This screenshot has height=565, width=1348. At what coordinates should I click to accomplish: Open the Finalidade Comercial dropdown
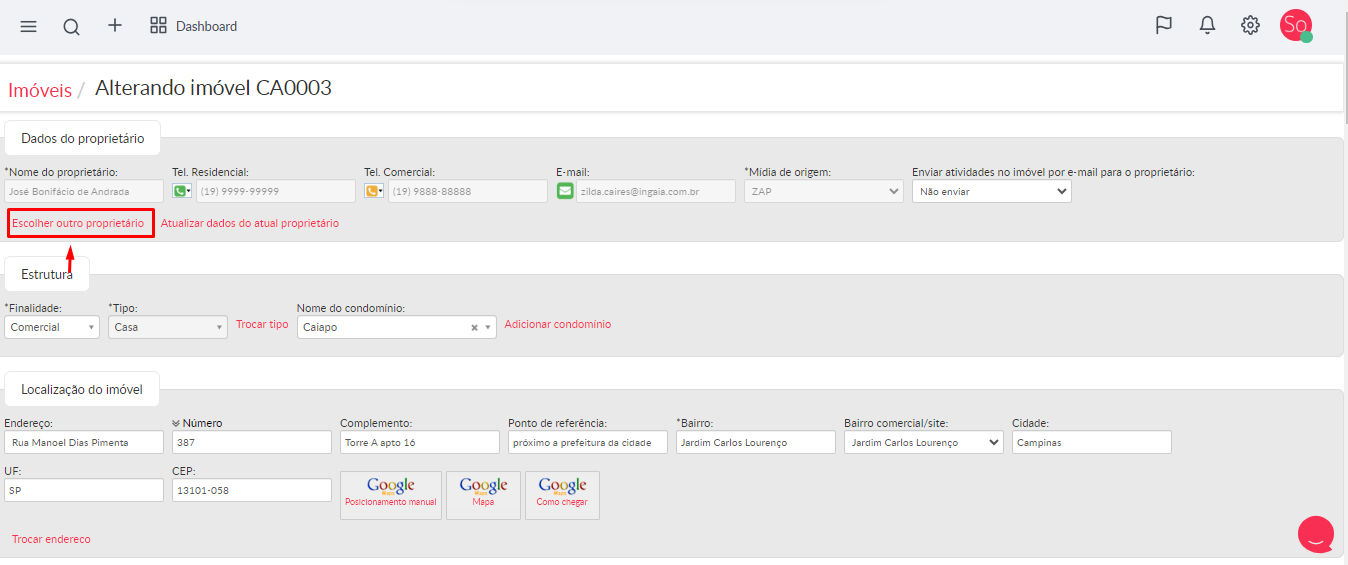tap(52, 327)
